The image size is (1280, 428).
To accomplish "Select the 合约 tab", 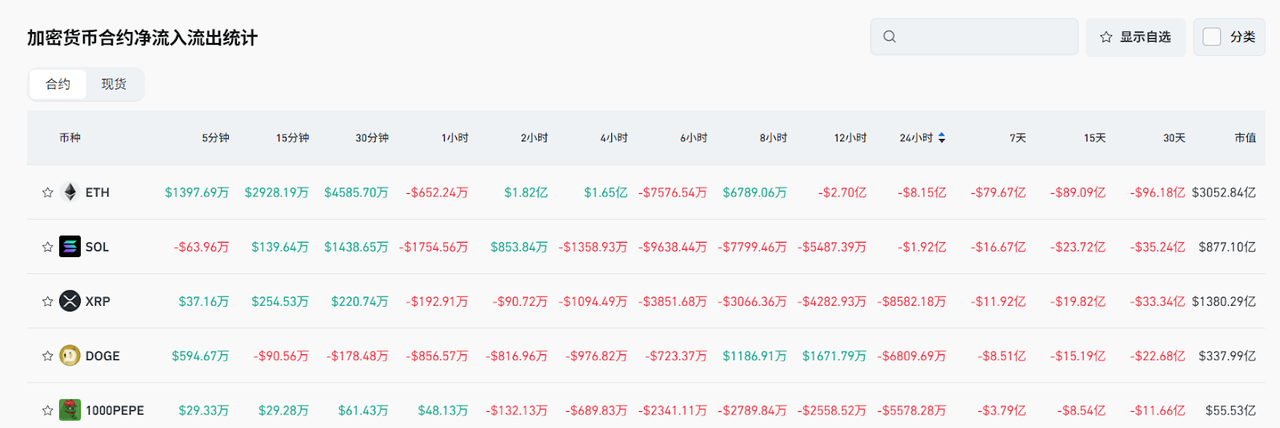I will 58,84.
